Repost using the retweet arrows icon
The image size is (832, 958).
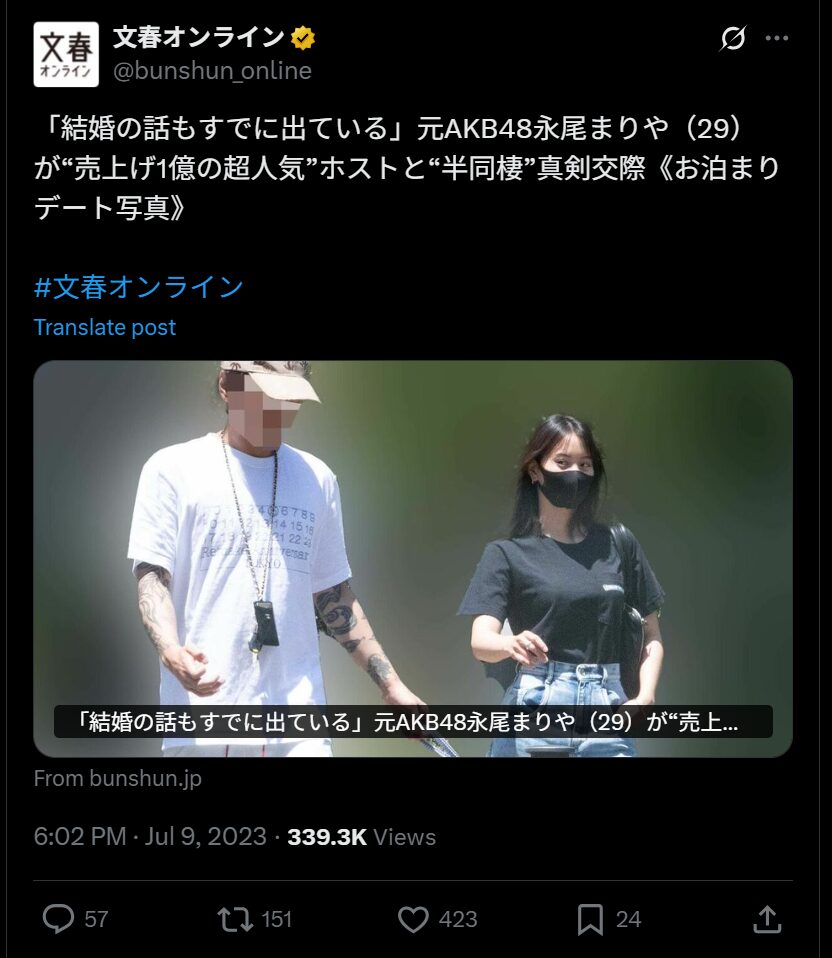click(x=235, y=919)
